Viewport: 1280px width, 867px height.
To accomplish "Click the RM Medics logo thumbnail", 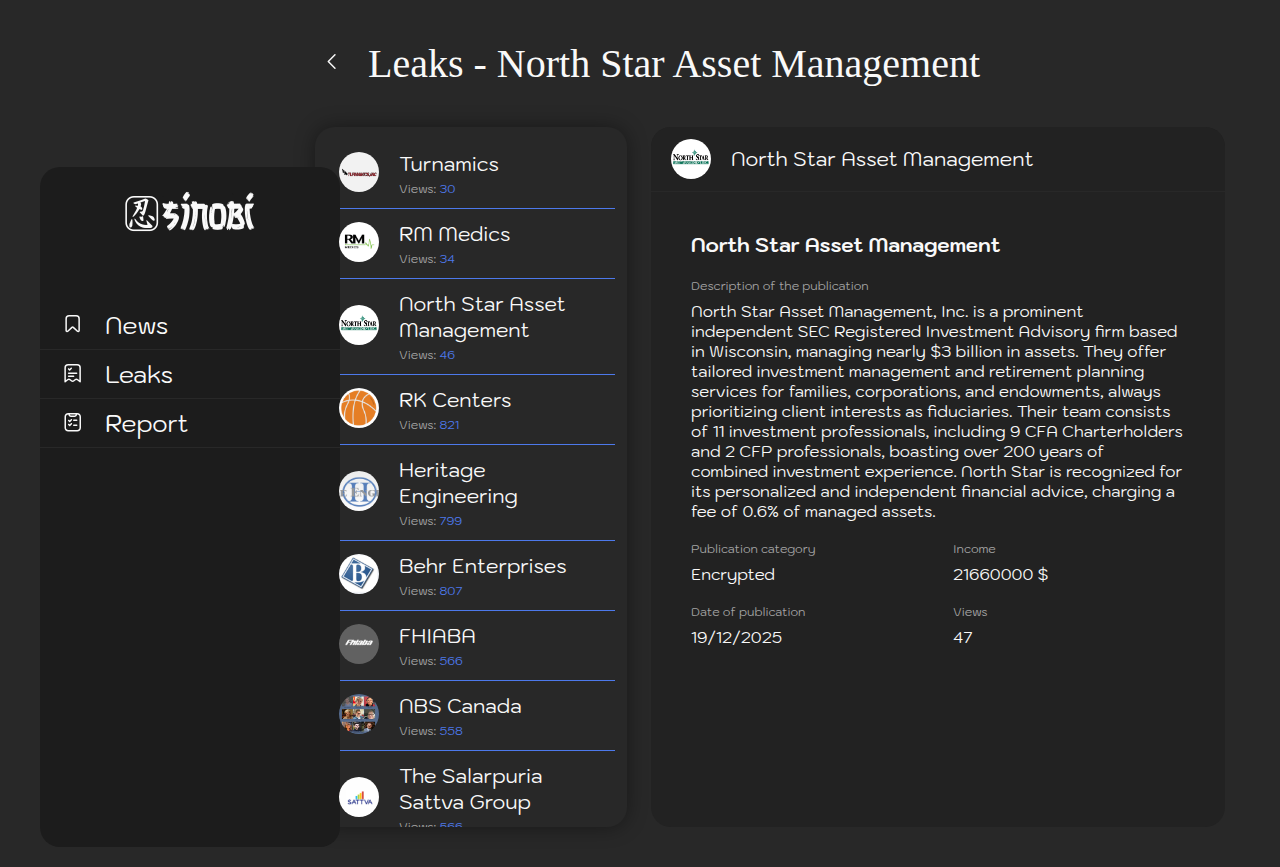I will pos(359,242).
